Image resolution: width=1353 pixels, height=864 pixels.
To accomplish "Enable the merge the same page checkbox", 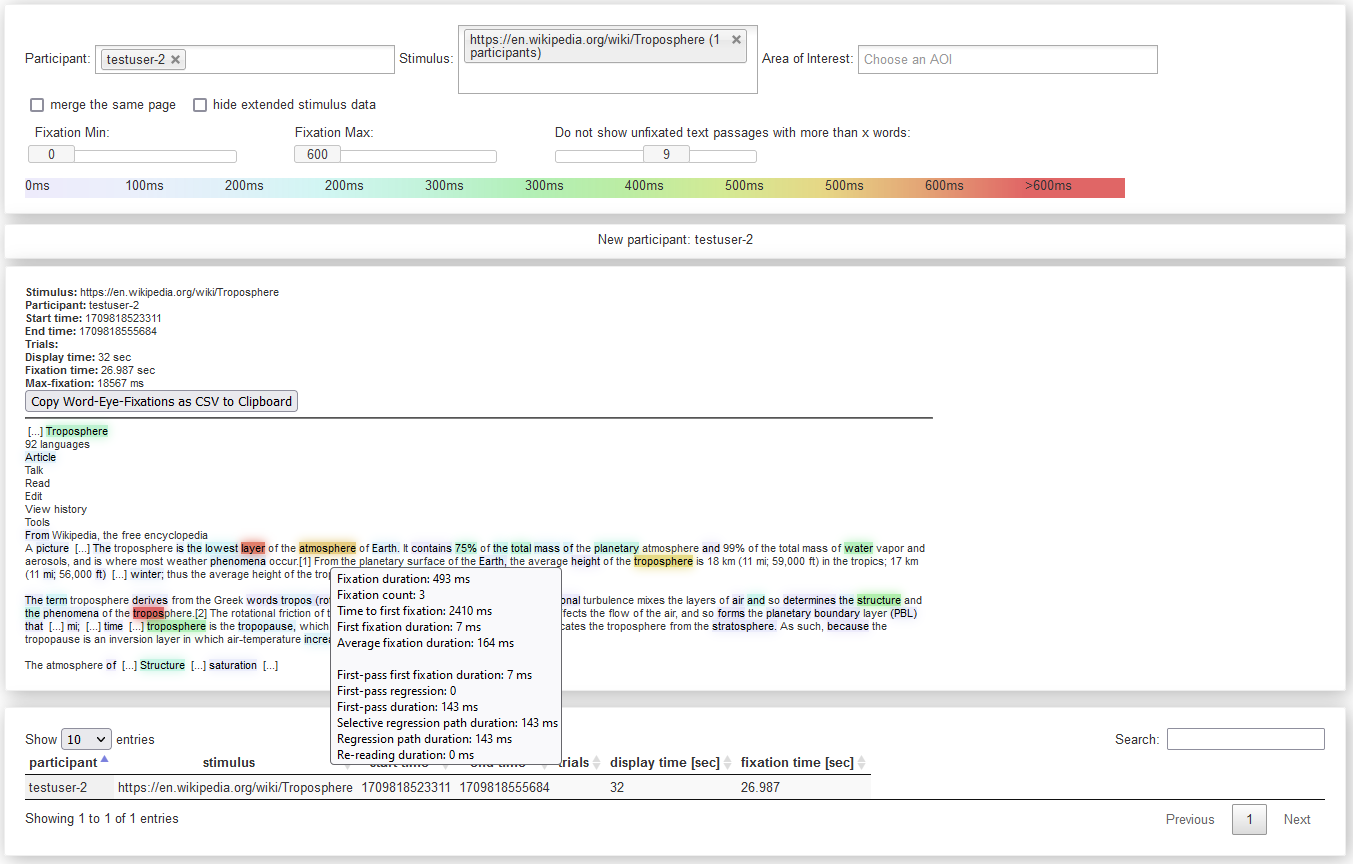I will [x=37, y=105].
